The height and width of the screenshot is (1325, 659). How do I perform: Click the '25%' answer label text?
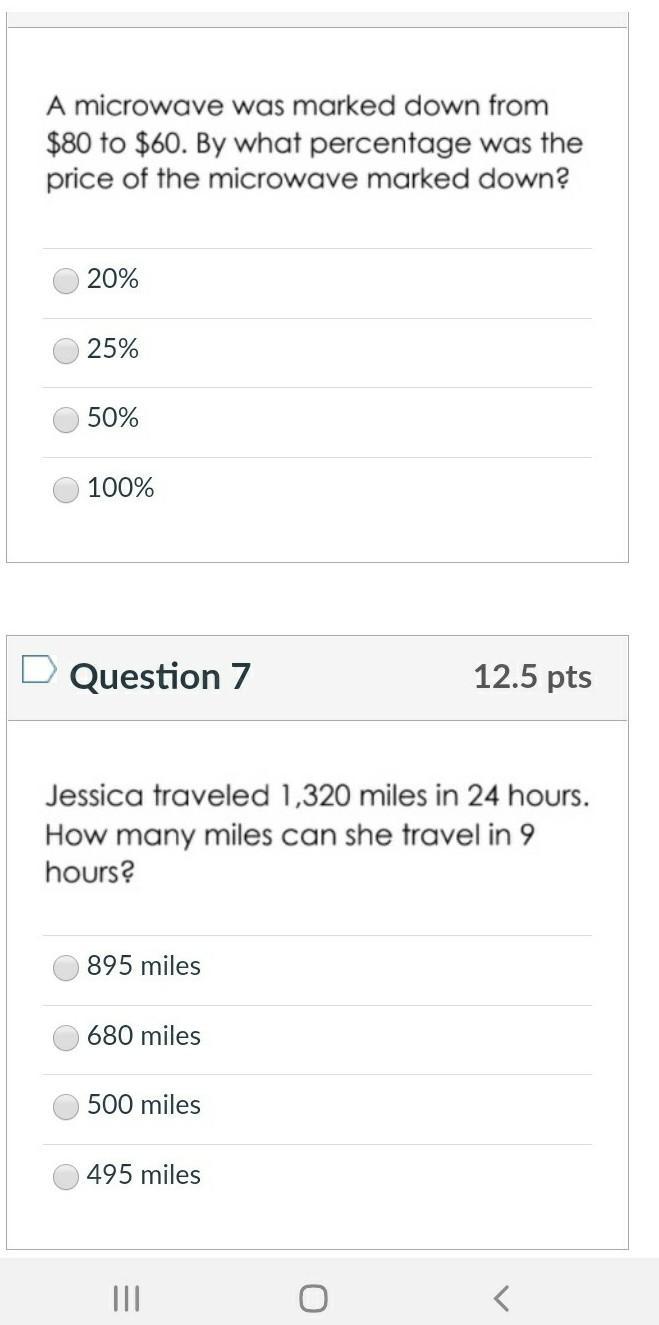tap(113, 348)
